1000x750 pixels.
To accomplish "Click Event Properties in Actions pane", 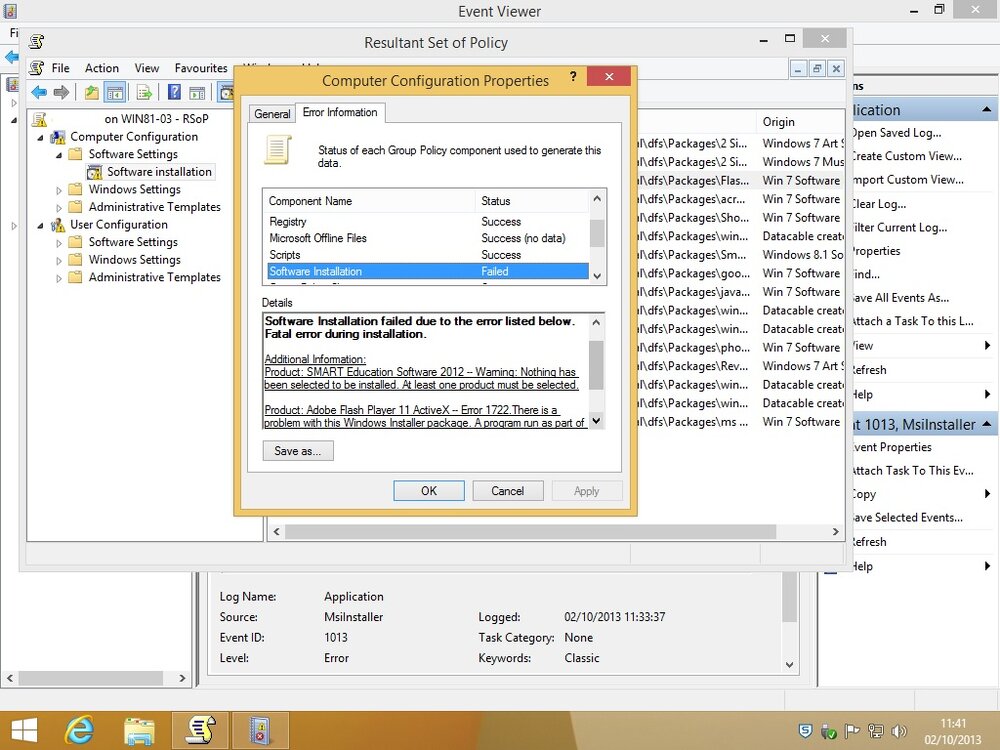I will pos(892,447).
